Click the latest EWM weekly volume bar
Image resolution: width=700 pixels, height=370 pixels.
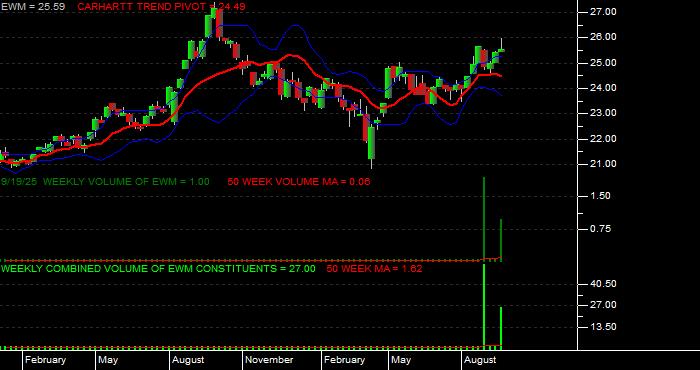click(x=501, y=240)
